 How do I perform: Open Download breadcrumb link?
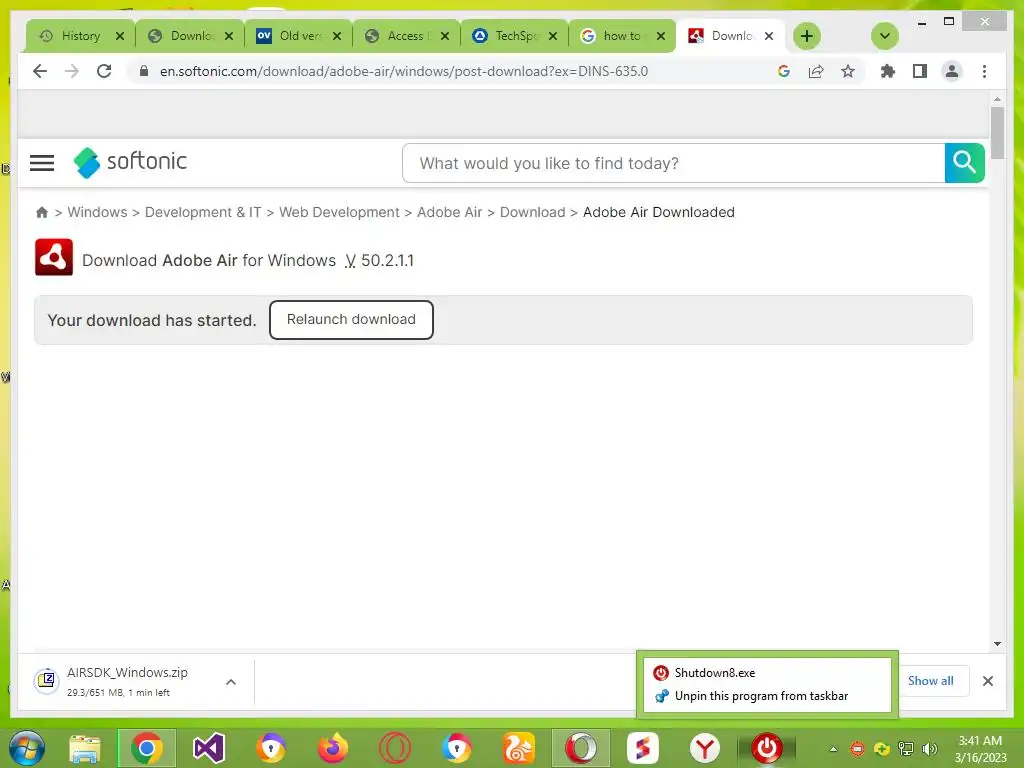point(532,212)
